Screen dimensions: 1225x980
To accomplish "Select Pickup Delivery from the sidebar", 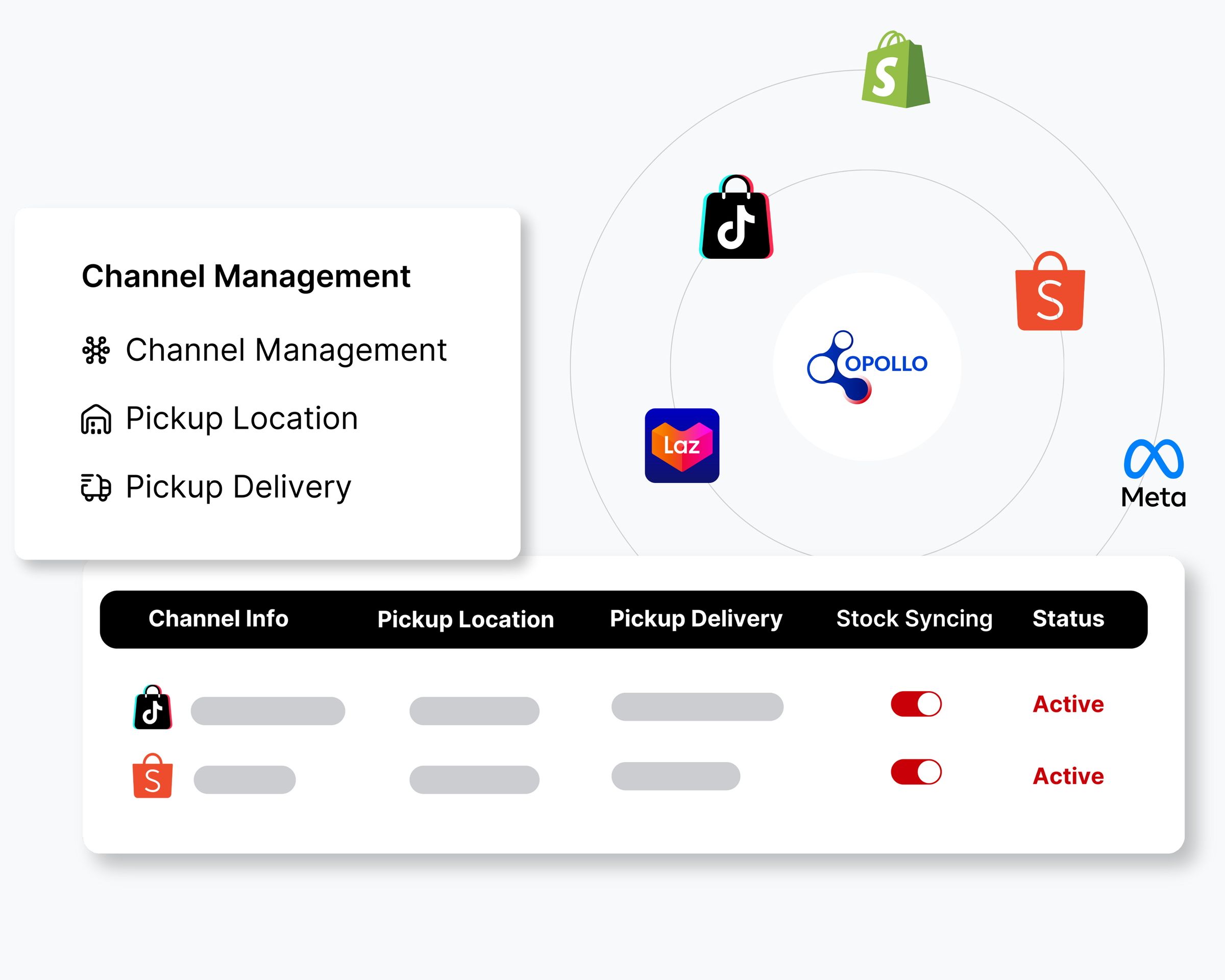I will pyautogui.click(x=237, y=487).
